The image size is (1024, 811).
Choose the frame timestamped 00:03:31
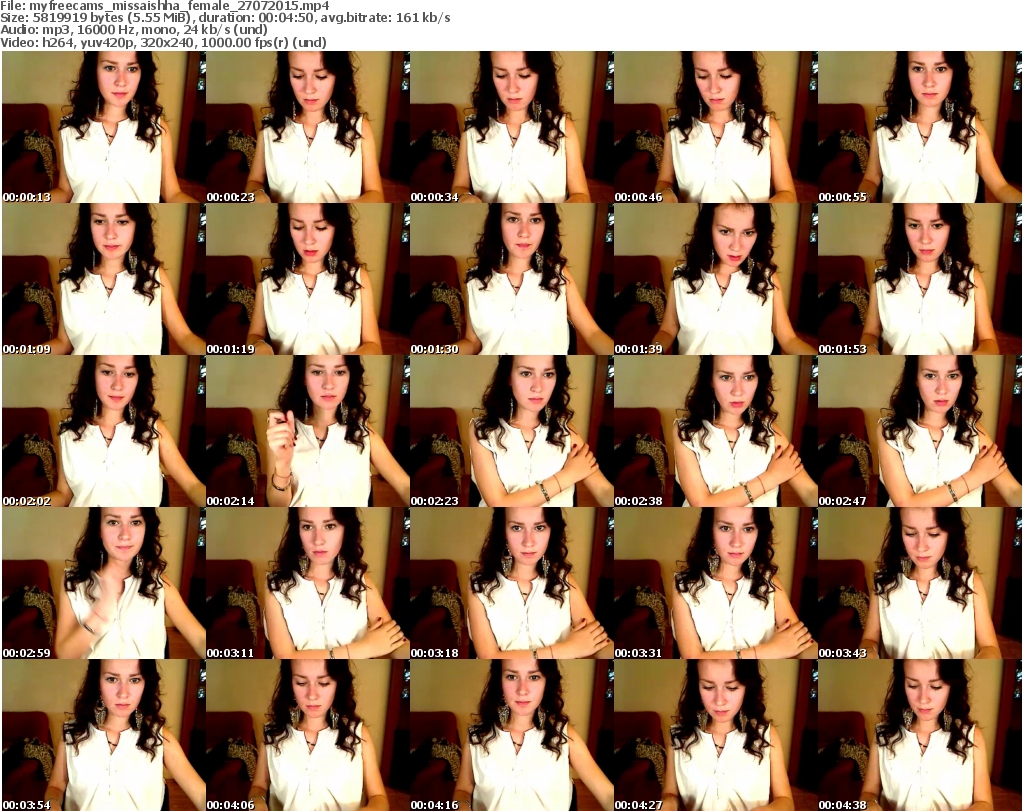pos(716,583)
